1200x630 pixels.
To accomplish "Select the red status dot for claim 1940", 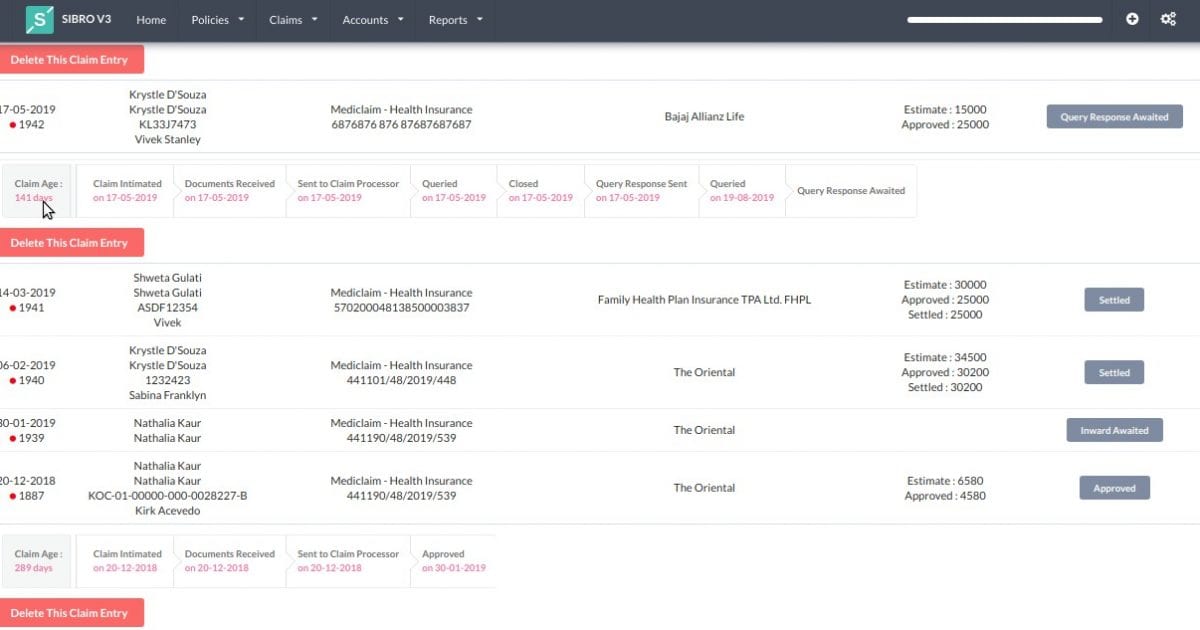I will click(x=14, y=381).
